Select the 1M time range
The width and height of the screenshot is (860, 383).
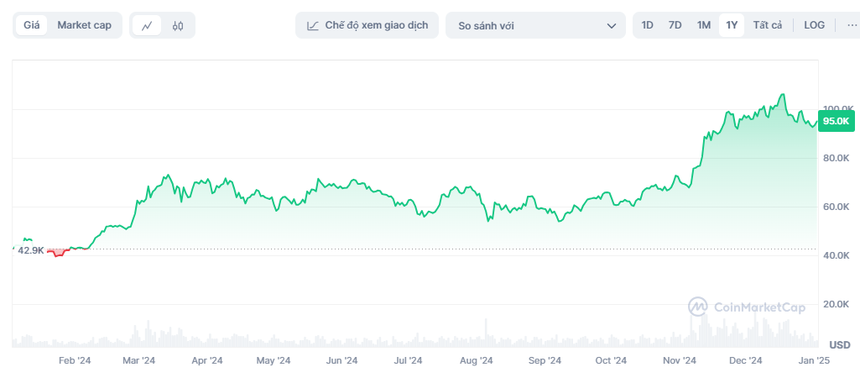tap(704, 25)
